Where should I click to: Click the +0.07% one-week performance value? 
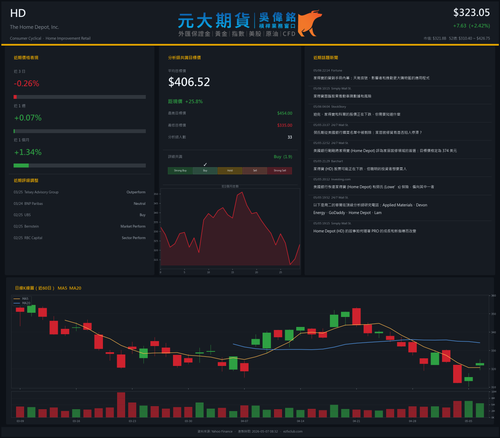click(28, 118)
